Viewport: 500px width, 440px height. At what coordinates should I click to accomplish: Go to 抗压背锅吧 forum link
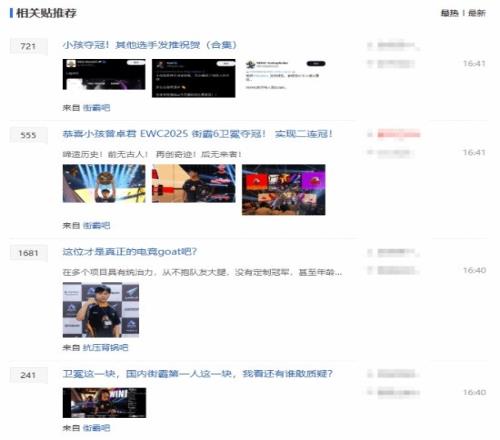point(105,348)
